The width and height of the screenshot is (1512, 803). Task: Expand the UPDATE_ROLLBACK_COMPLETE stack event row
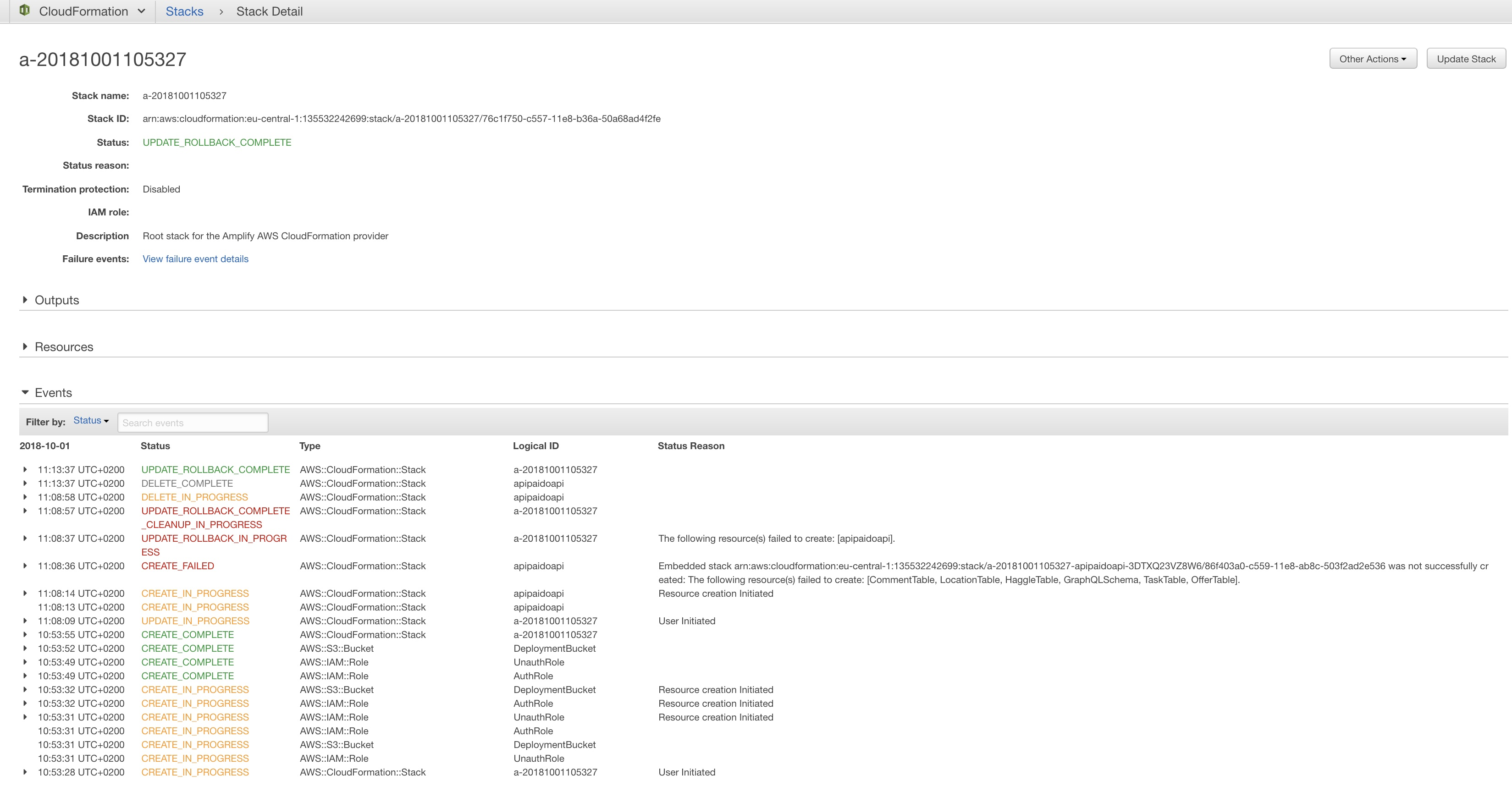tap(25, 470)
